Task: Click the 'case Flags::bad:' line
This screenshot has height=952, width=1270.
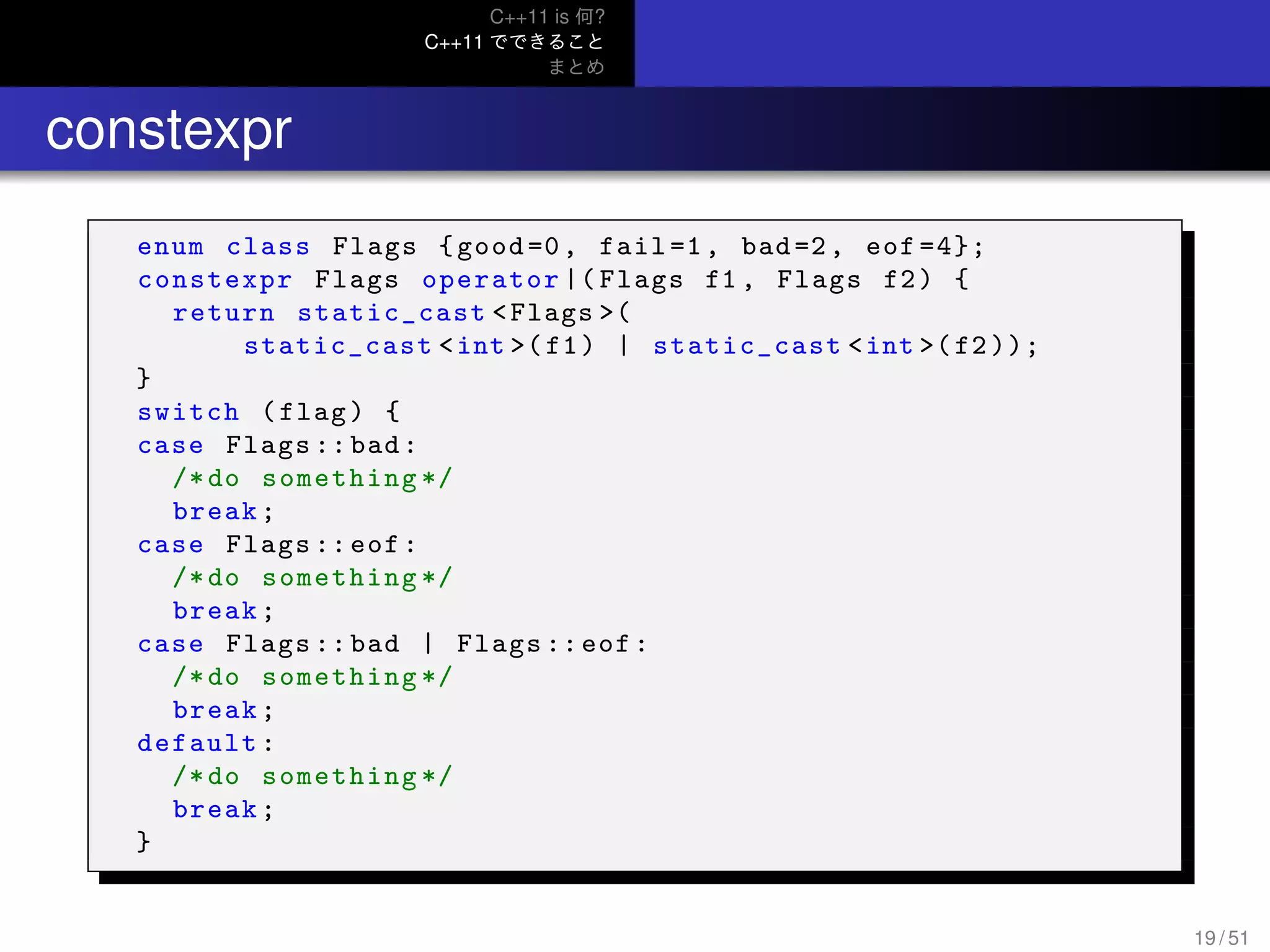Action: pos(277,445)
